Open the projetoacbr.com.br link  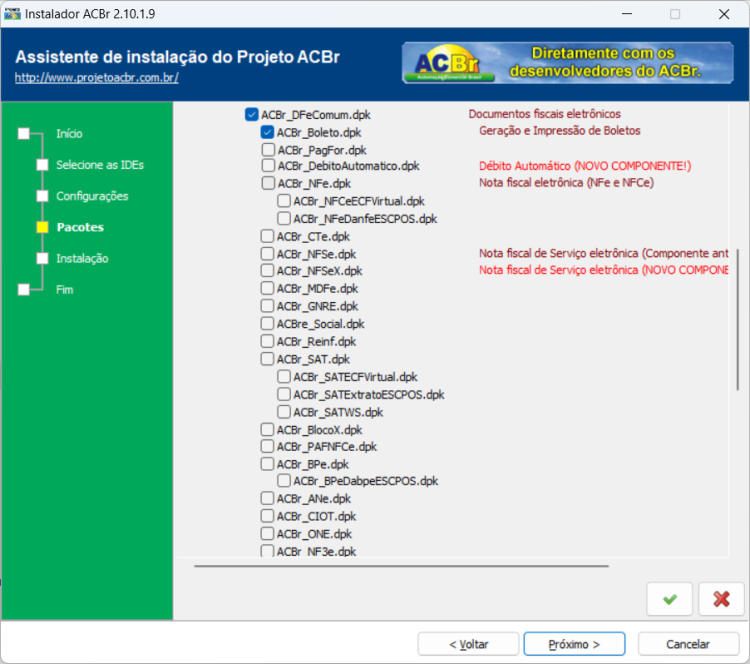tap(97, 77)
